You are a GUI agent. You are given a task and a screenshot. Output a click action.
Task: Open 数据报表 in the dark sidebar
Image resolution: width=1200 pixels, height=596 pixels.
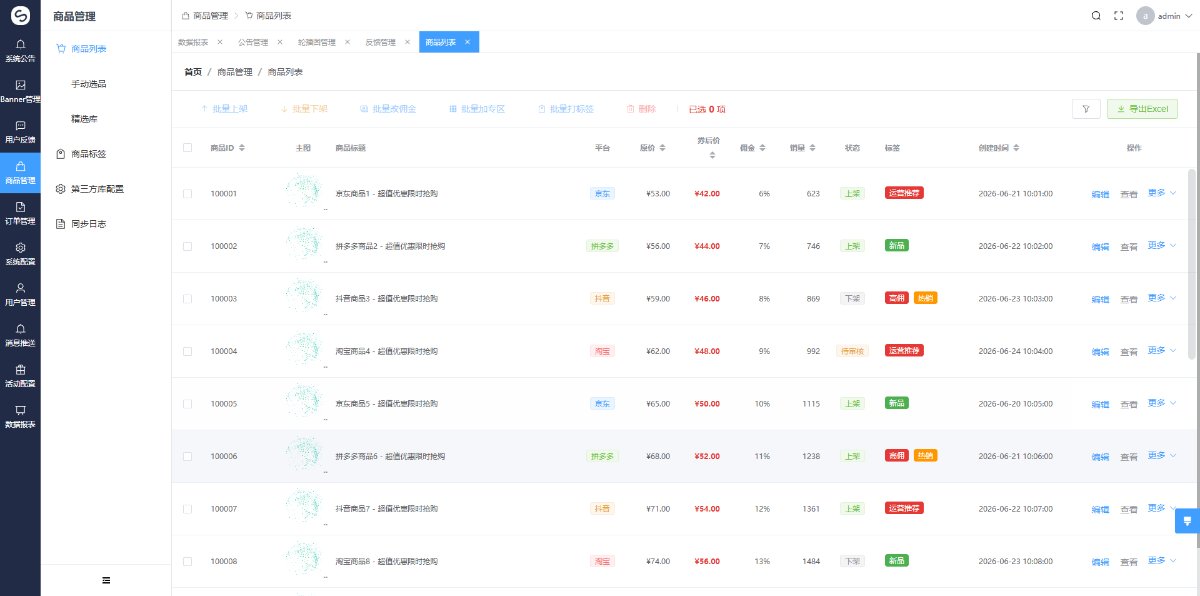tap(20, 416)
